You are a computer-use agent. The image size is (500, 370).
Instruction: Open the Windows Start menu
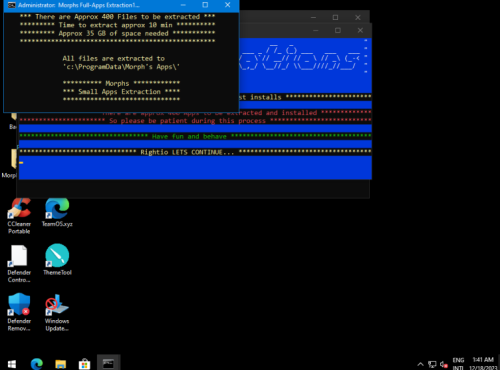[12, 364]
